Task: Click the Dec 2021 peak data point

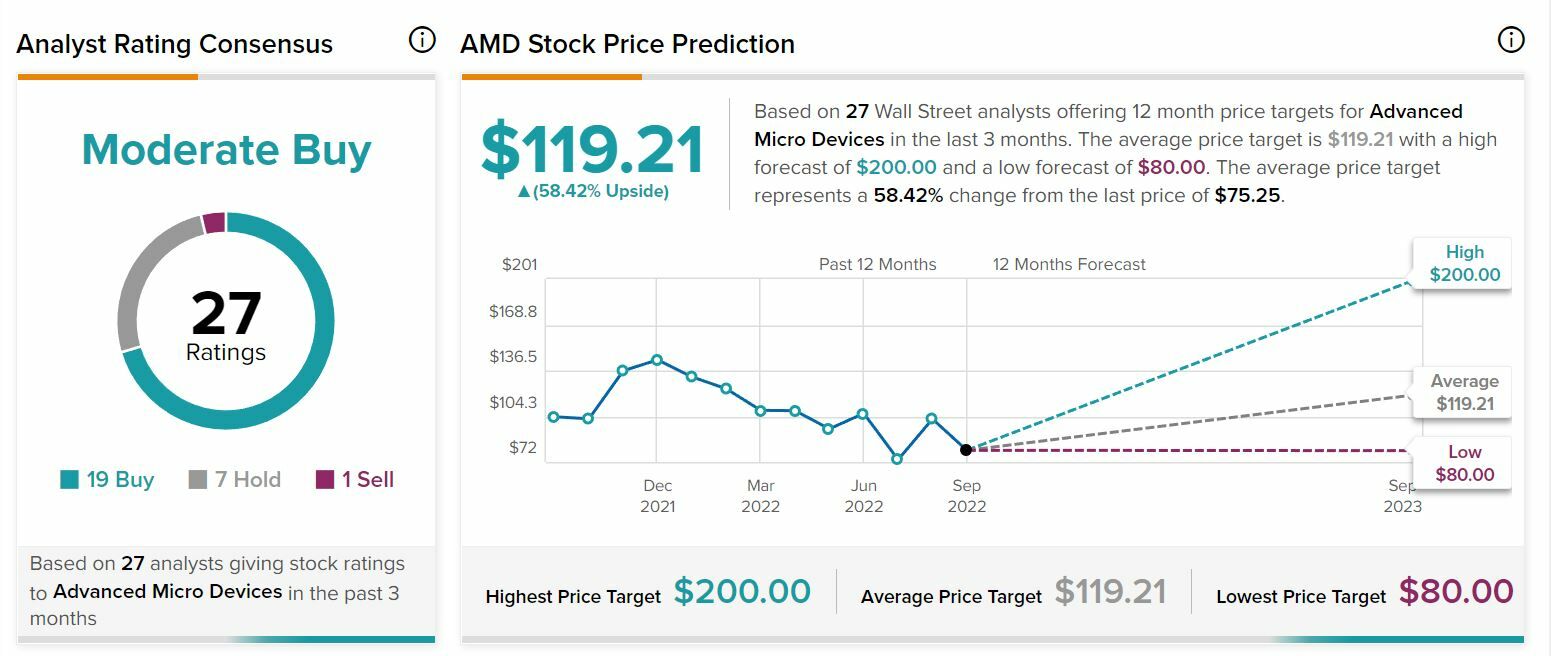Action: pyautogui.click(x=657, y=360)
